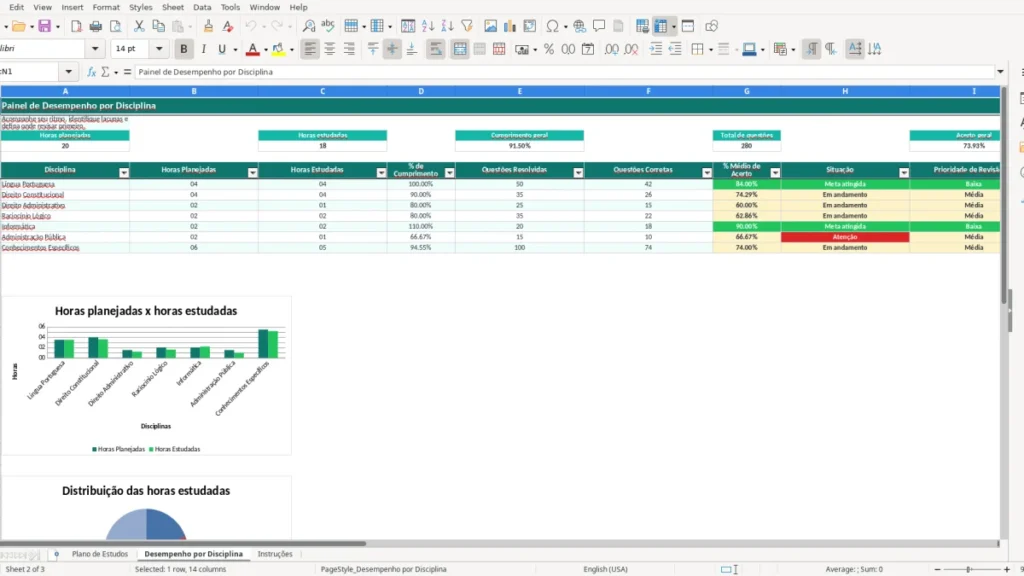
Task: Toggle Bold formatting
Action: [x=184, y=49]
